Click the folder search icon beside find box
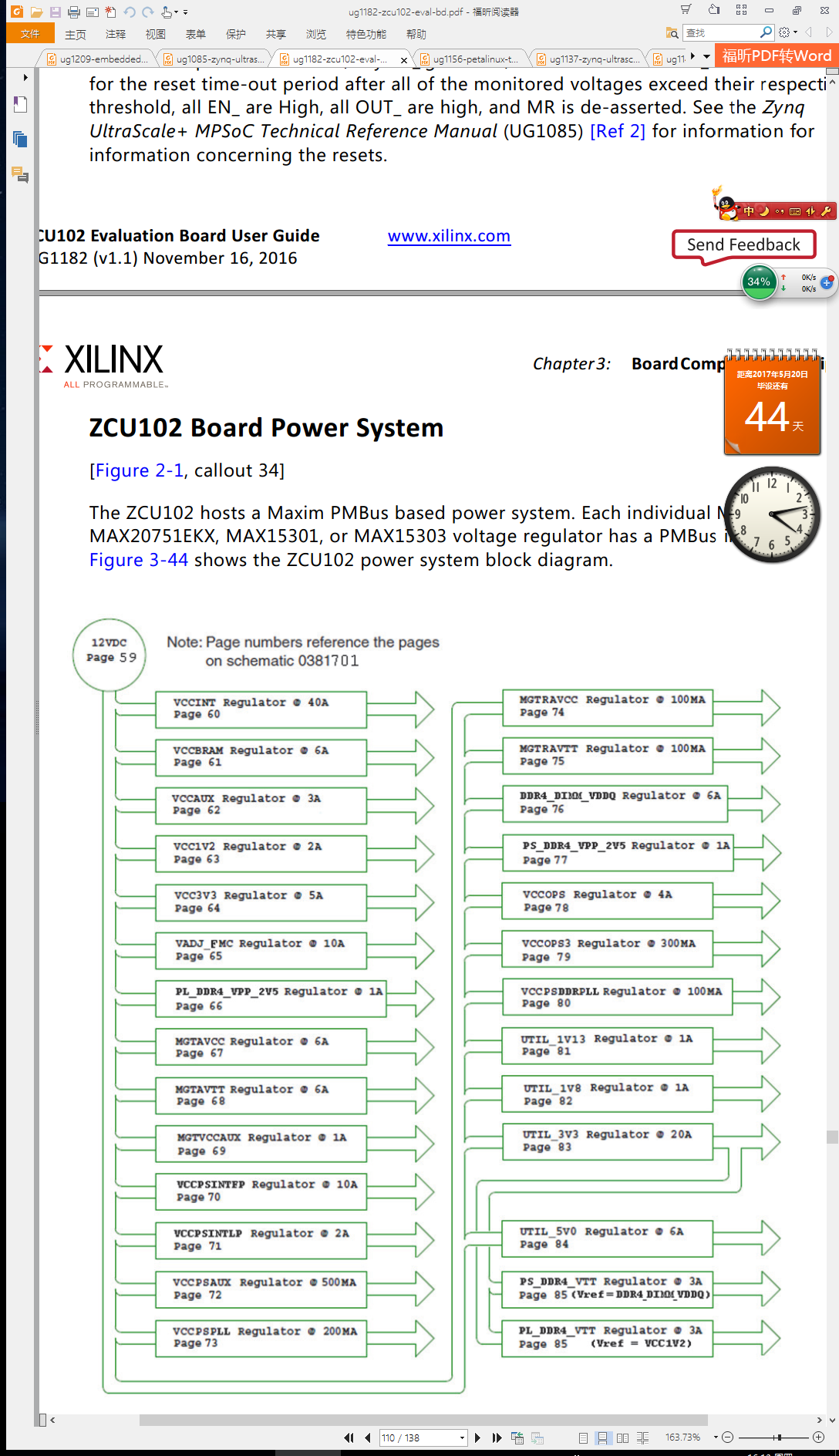Image resolution: width=839 pixels, height=1456 pixels. [x=672, y=33]
